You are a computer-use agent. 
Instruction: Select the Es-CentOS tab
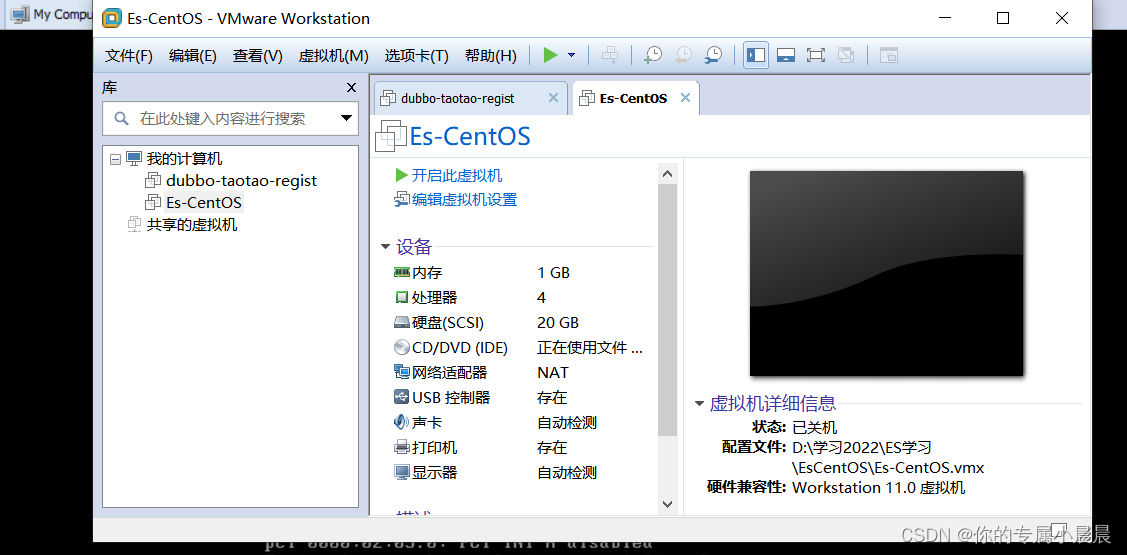click(633, 98)
